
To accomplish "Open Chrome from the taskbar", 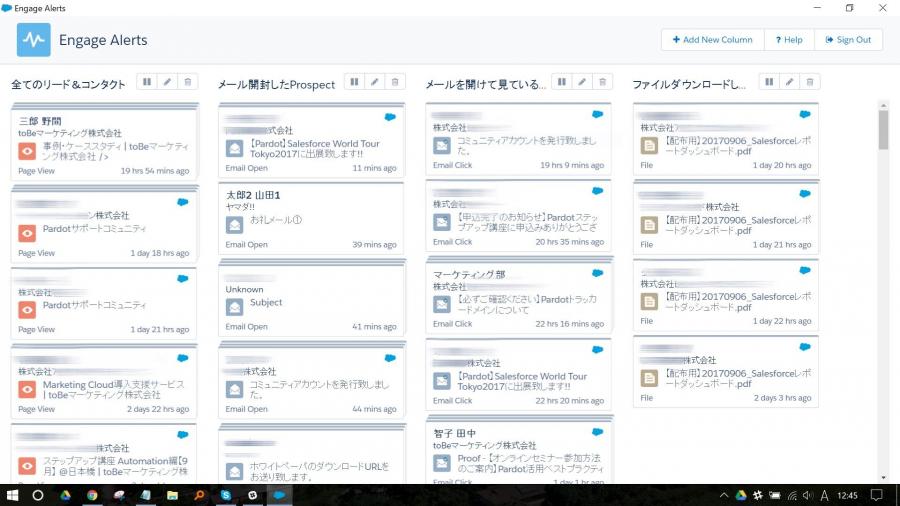I will coord(92,495).
